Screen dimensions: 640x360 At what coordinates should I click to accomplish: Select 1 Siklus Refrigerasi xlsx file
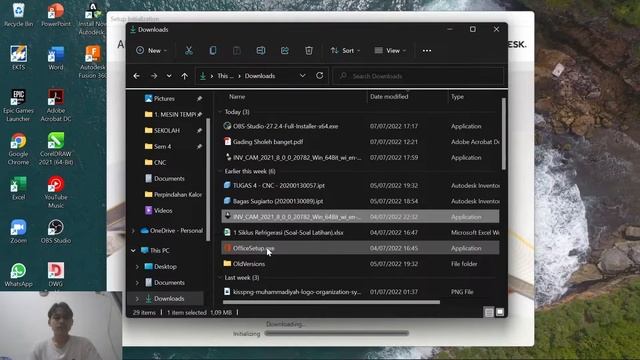[x=361, y=233]
